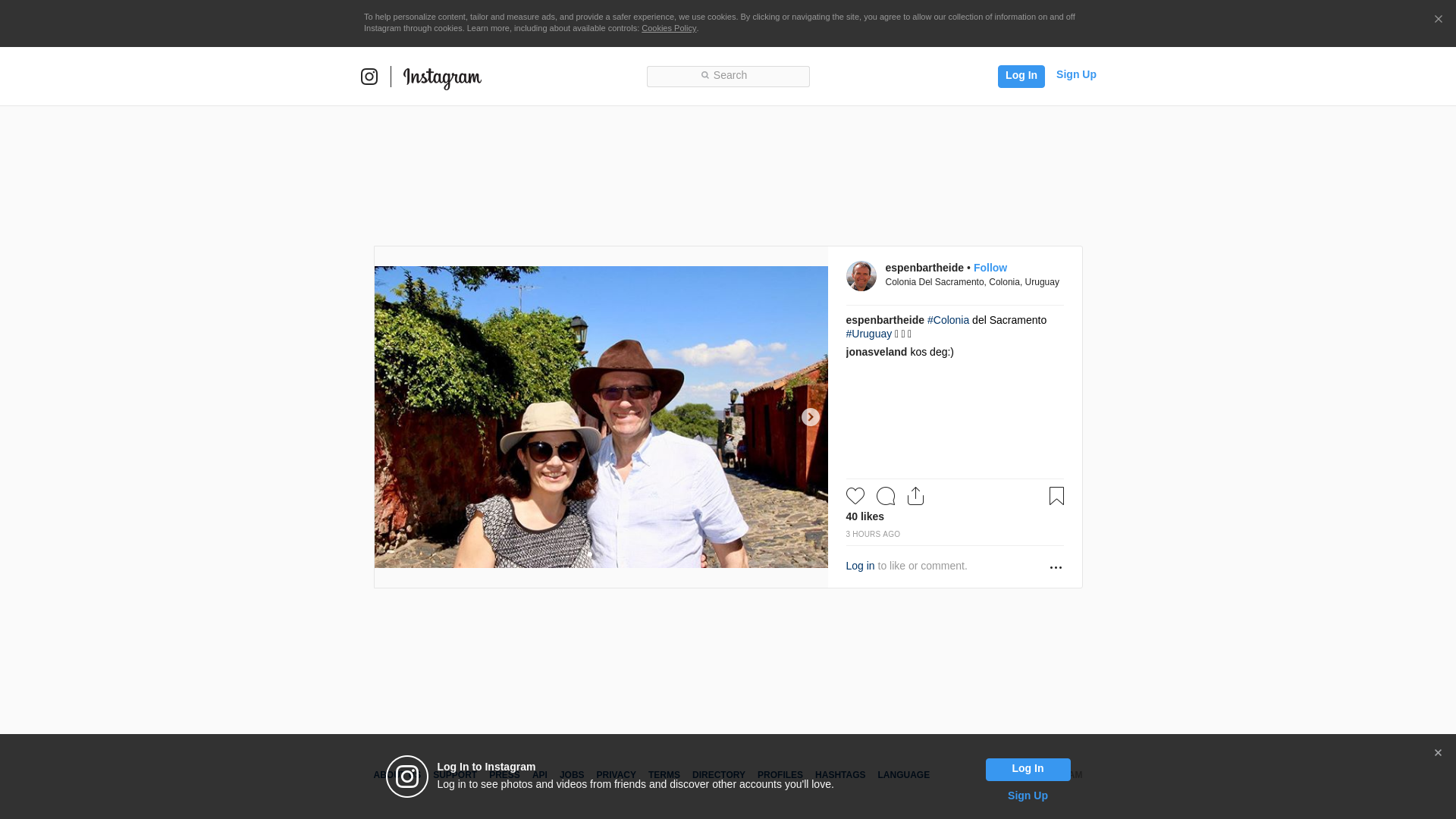
Task: Open commenter jonasveland's profile
Action: click(876, 352)
